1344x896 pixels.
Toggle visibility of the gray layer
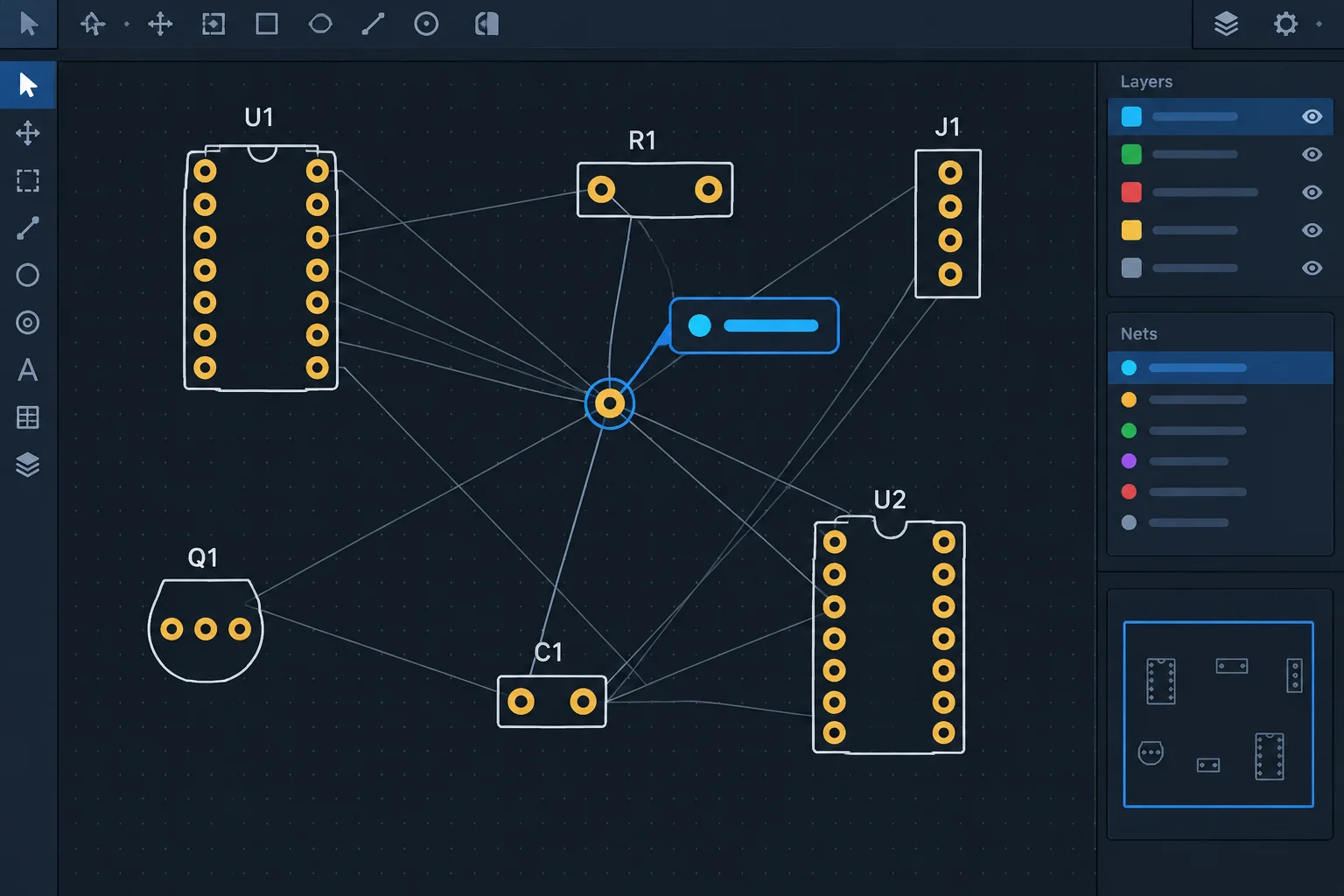point(1312,268)
